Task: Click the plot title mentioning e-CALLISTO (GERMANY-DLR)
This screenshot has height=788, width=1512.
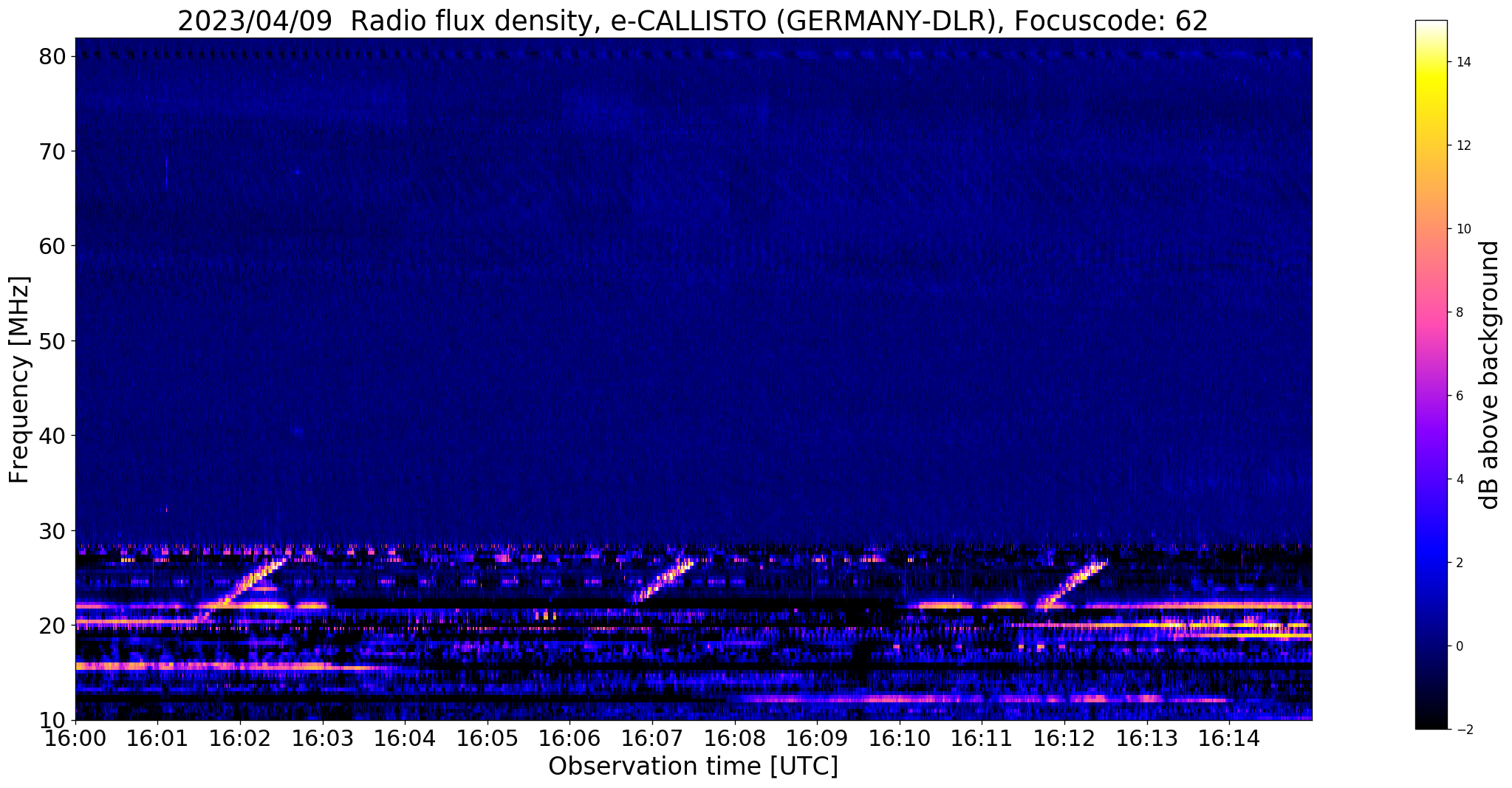Action: coord(693,21)
